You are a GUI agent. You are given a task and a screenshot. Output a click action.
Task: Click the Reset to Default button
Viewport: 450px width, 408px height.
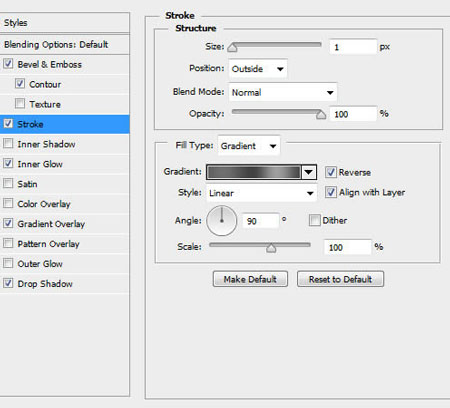coord(340,279)
